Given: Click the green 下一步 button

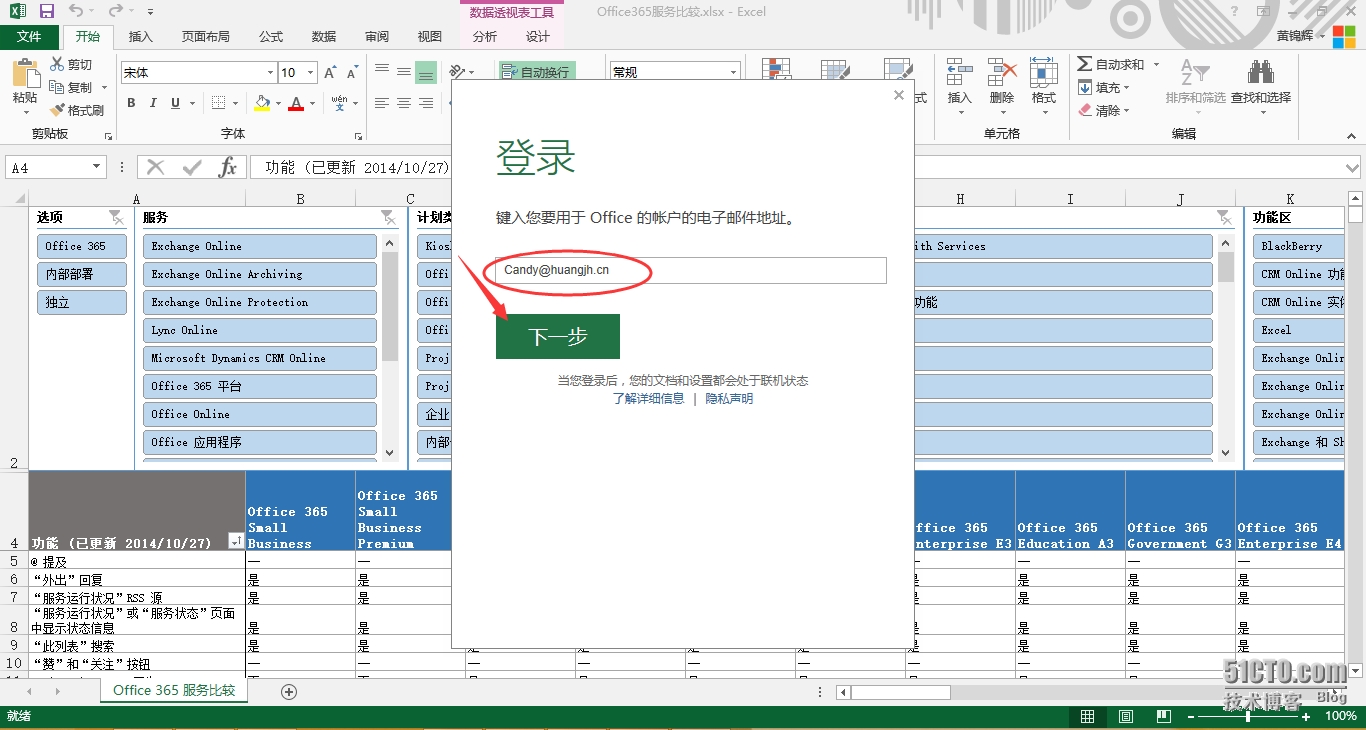Looking at the screenshot, I should pos(557,337).
